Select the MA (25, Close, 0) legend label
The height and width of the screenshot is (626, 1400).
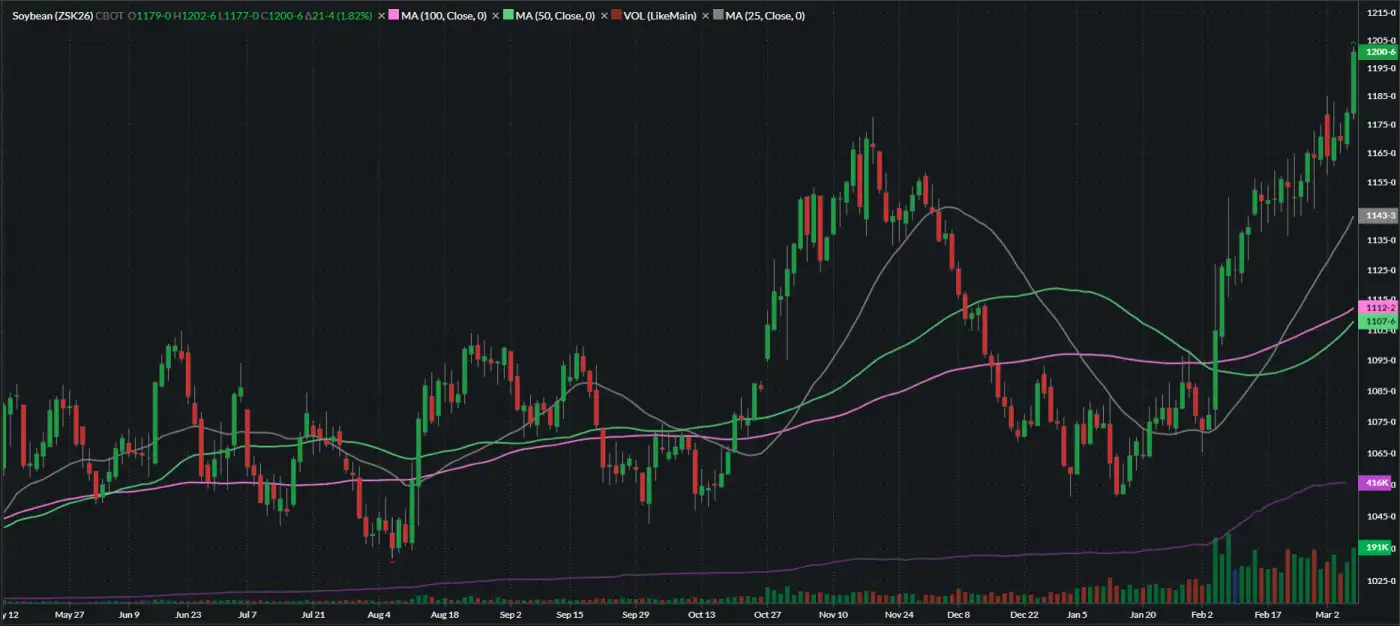click(x=765, y=16)
